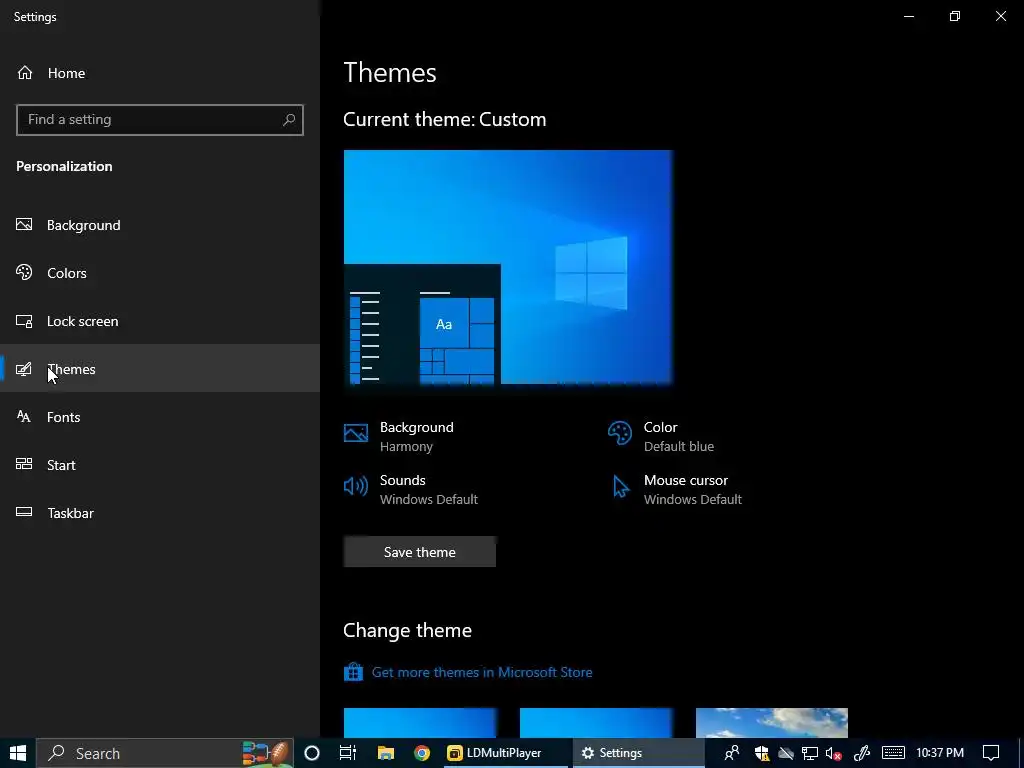
Task: Select the sky and clouds theme thumbnail
Action: [x=772, y=723]
